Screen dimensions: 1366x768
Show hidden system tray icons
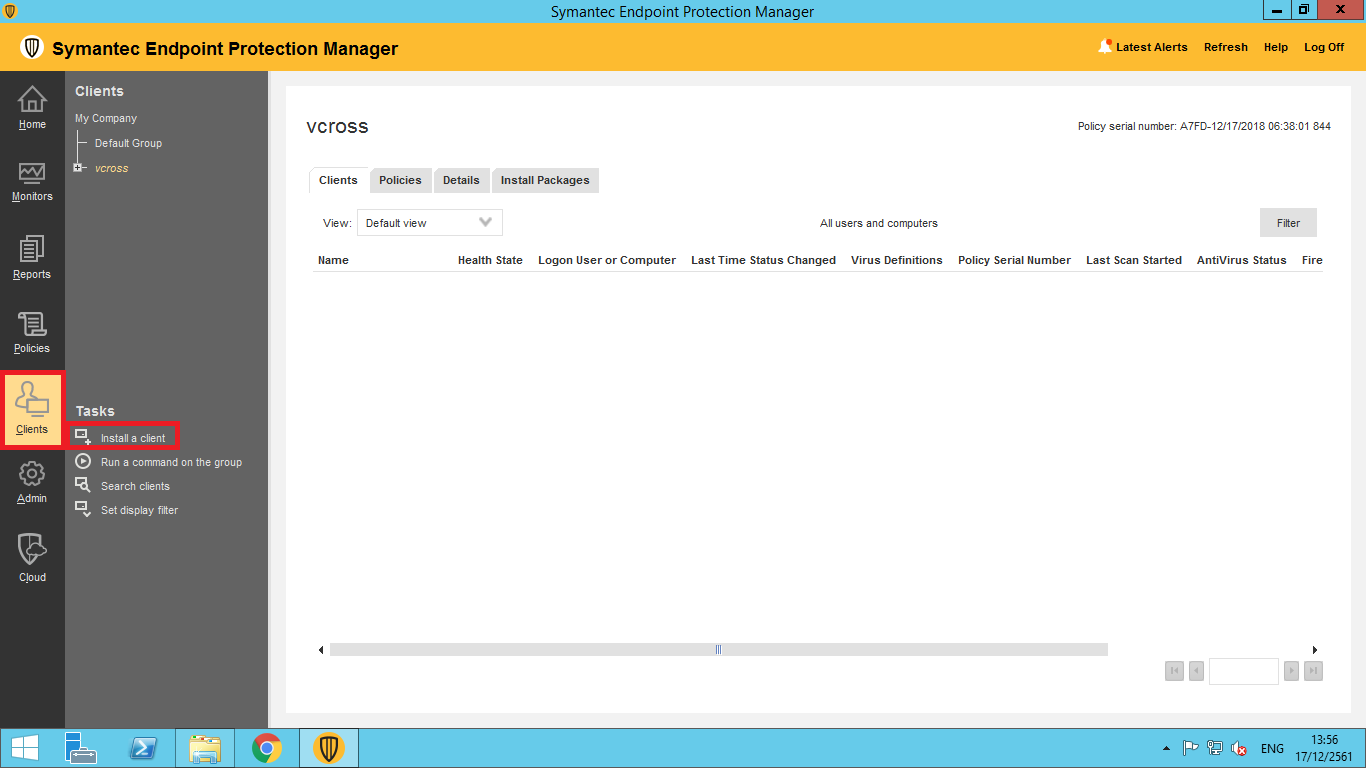pos(1166,748)
